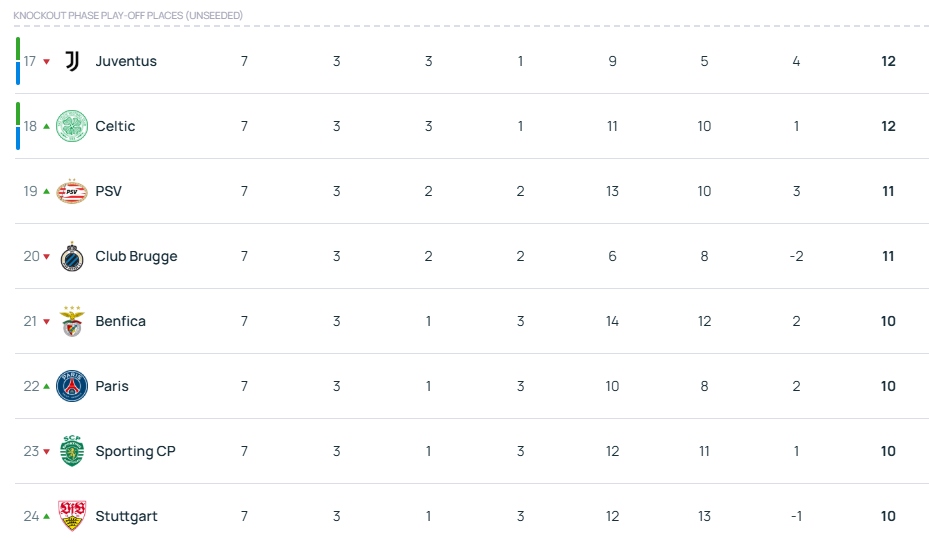Image resolution: width=929 pixels, height=542 pixels.
Task: Click the green up arrow beside Paris
Action: (46, 386)
